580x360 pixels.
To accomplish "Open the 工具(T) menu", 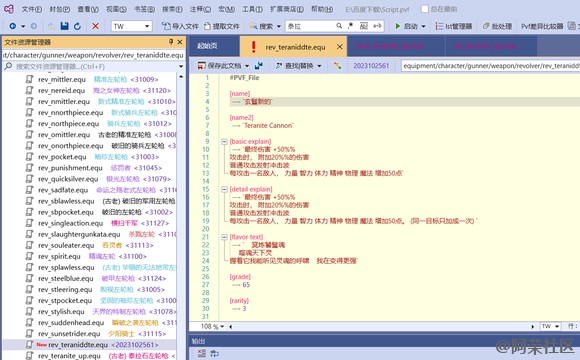I will click(252, 9).
